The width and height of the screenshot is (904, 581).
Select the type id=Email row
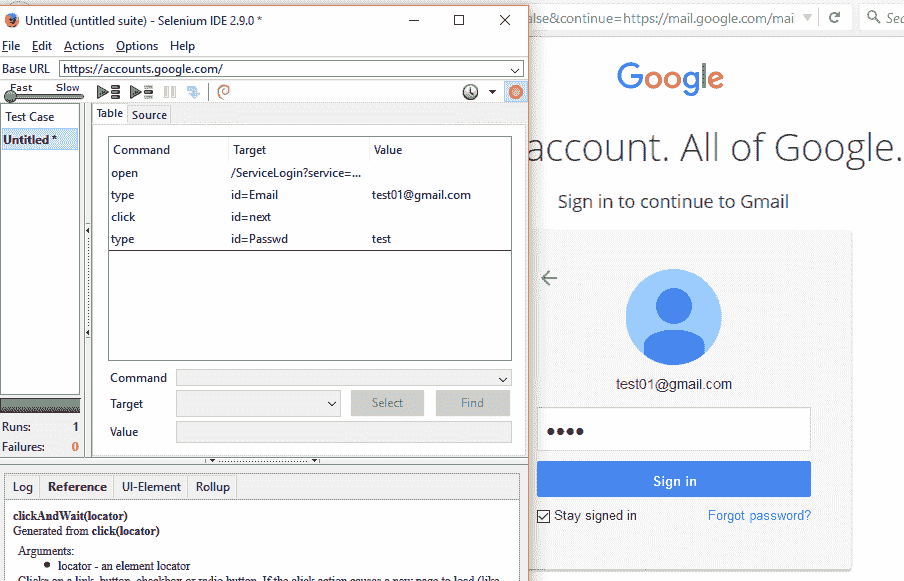[x=310, y=195]
